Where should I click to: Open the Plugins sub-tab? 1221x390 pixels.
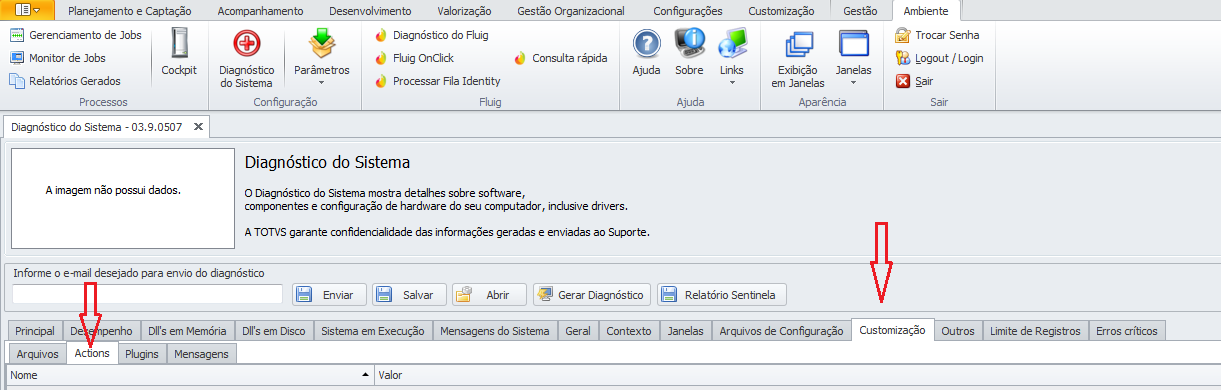pos(142,354)
